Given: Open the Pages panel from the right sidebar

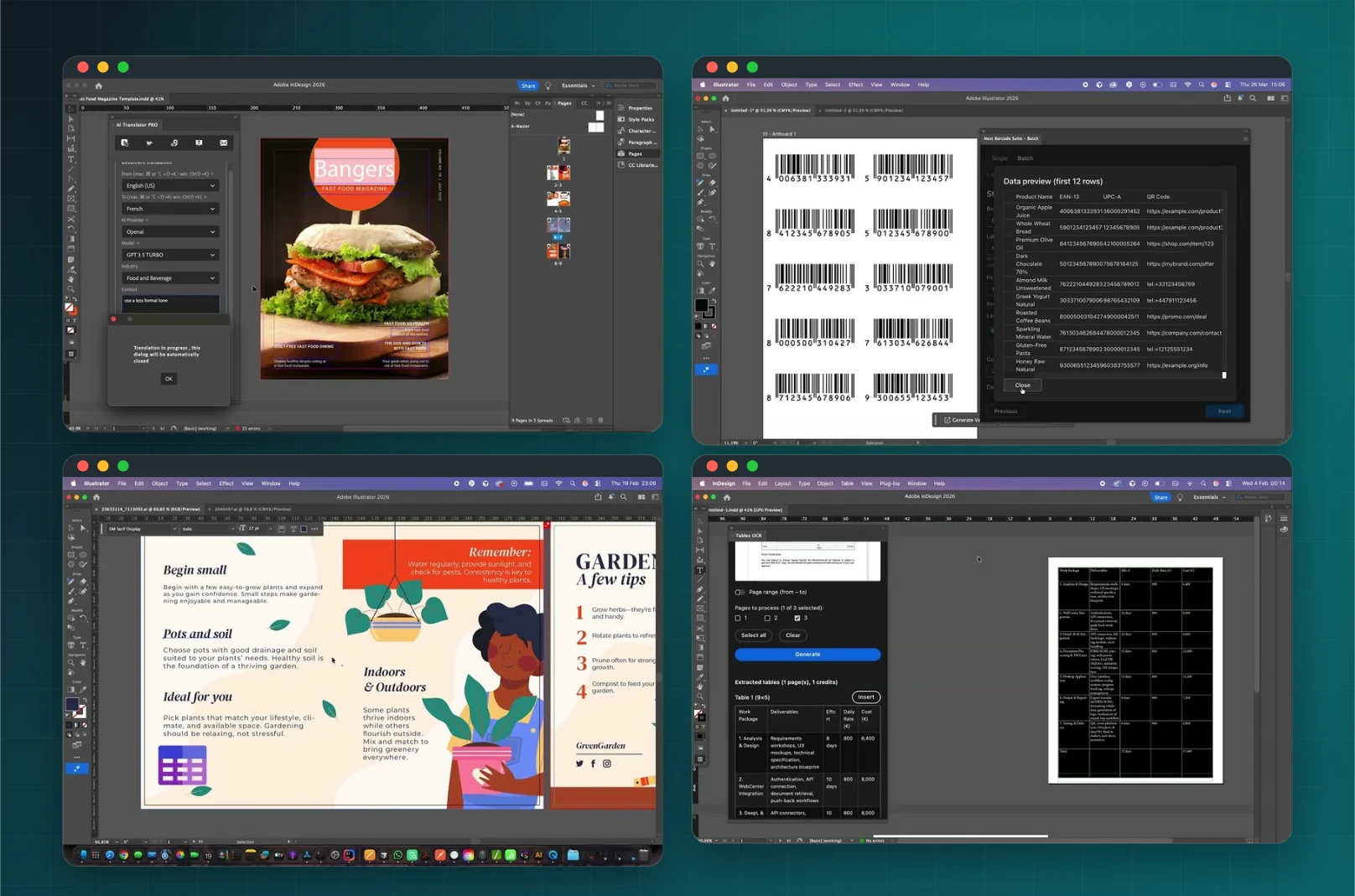Looking at the screenshot, I should [634, 153].
